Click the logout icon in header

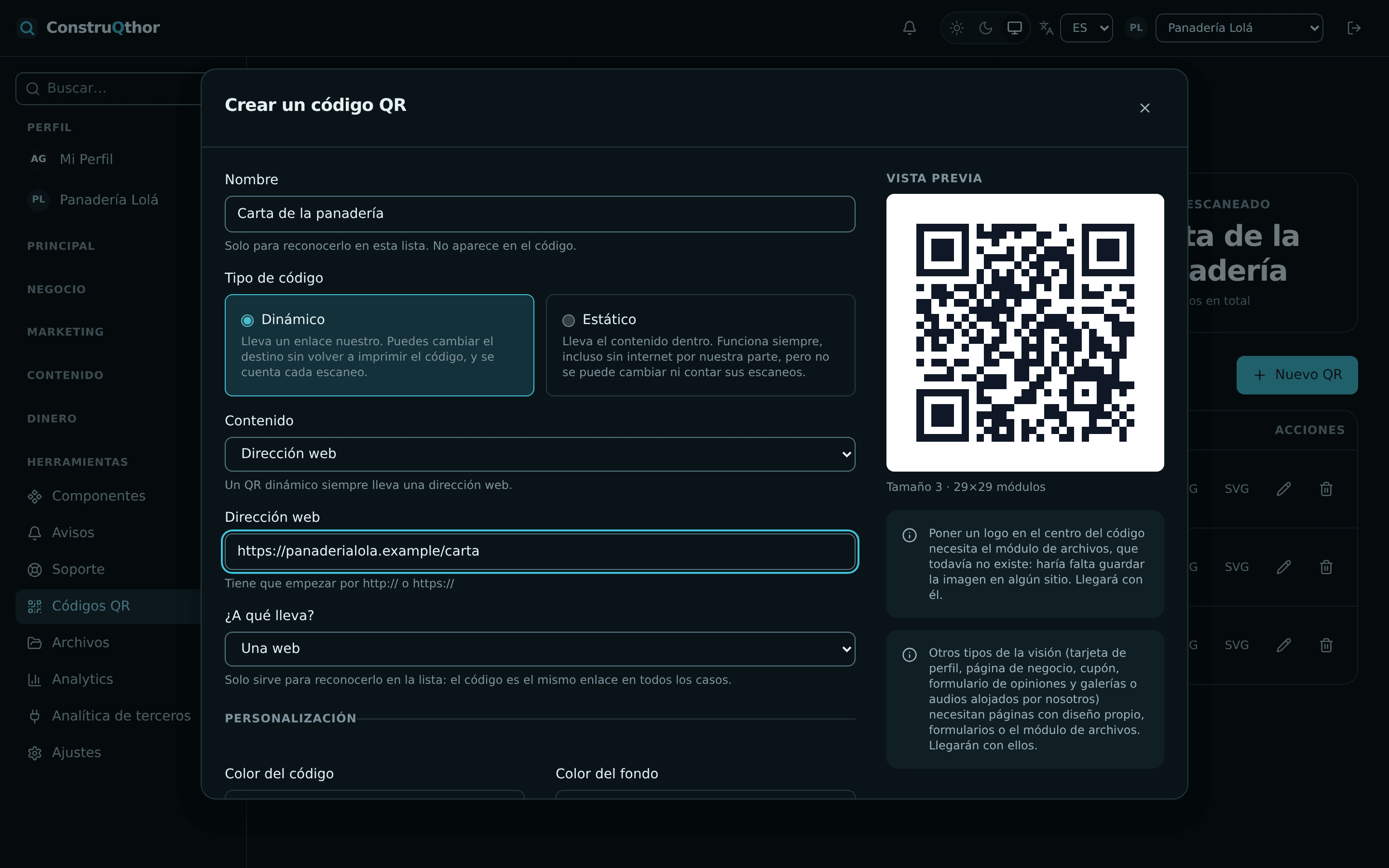(x=1354, y=27)
